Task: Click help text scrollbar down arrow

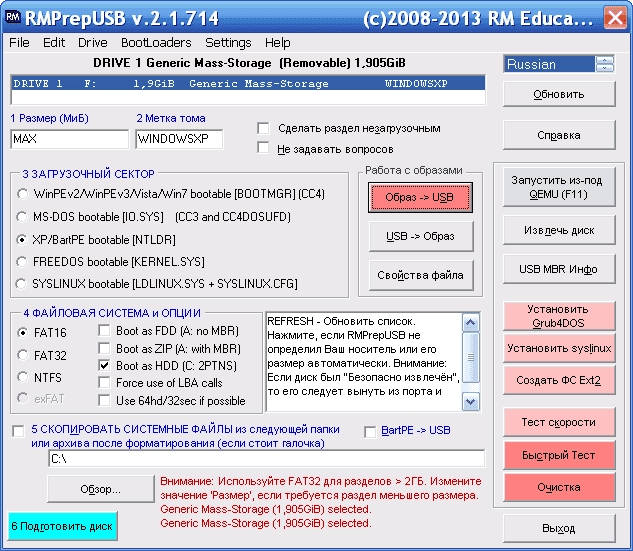Action: pos(470,402)
